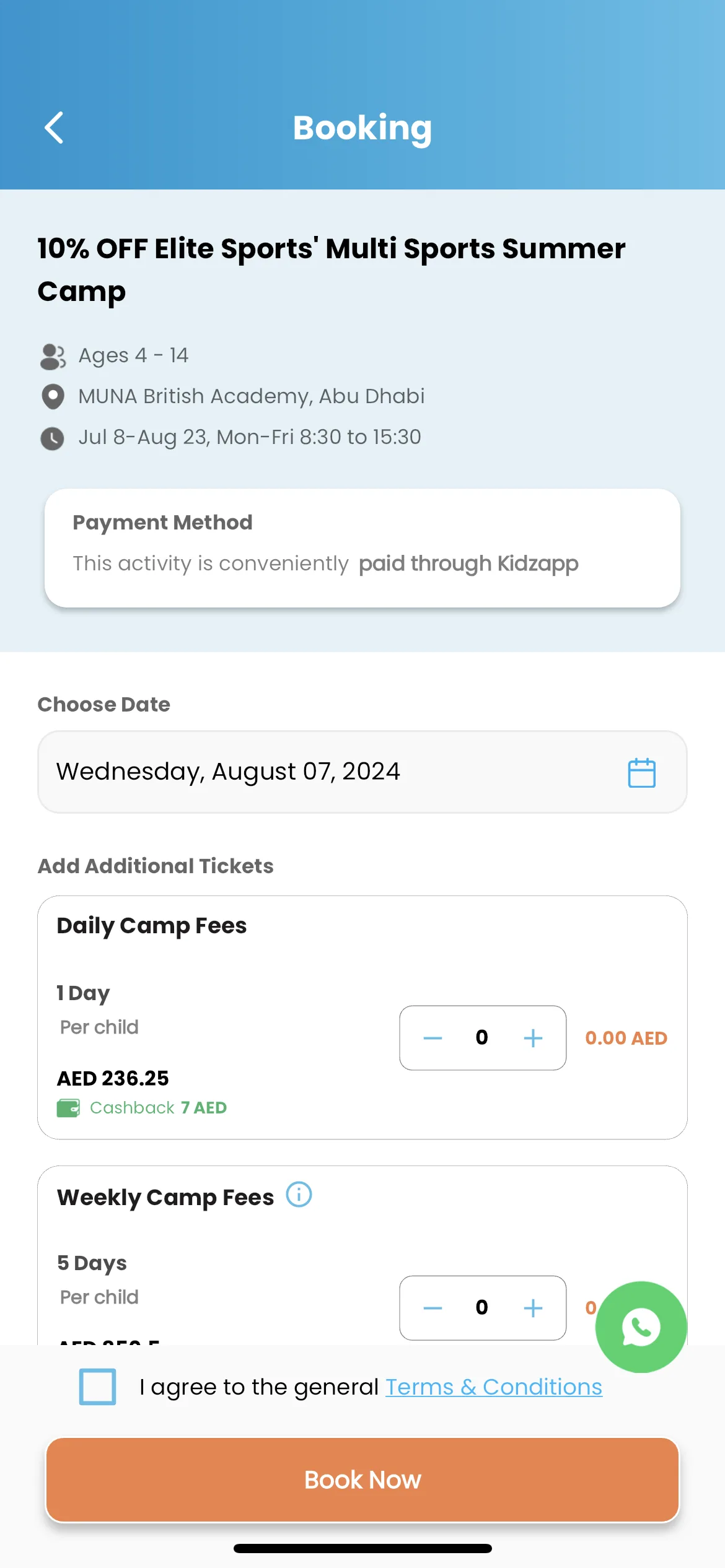Tap the 1 Day quantity value
This screenshot has width=725, height=1568.
pyautogui.click(x=482, y=1037)
